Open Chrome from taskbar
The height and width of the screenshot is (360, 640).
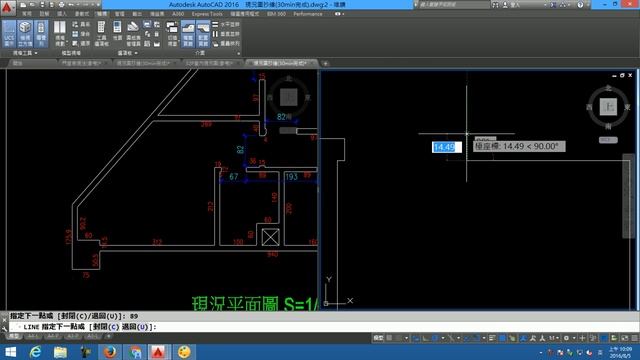(x=135, y=352)
